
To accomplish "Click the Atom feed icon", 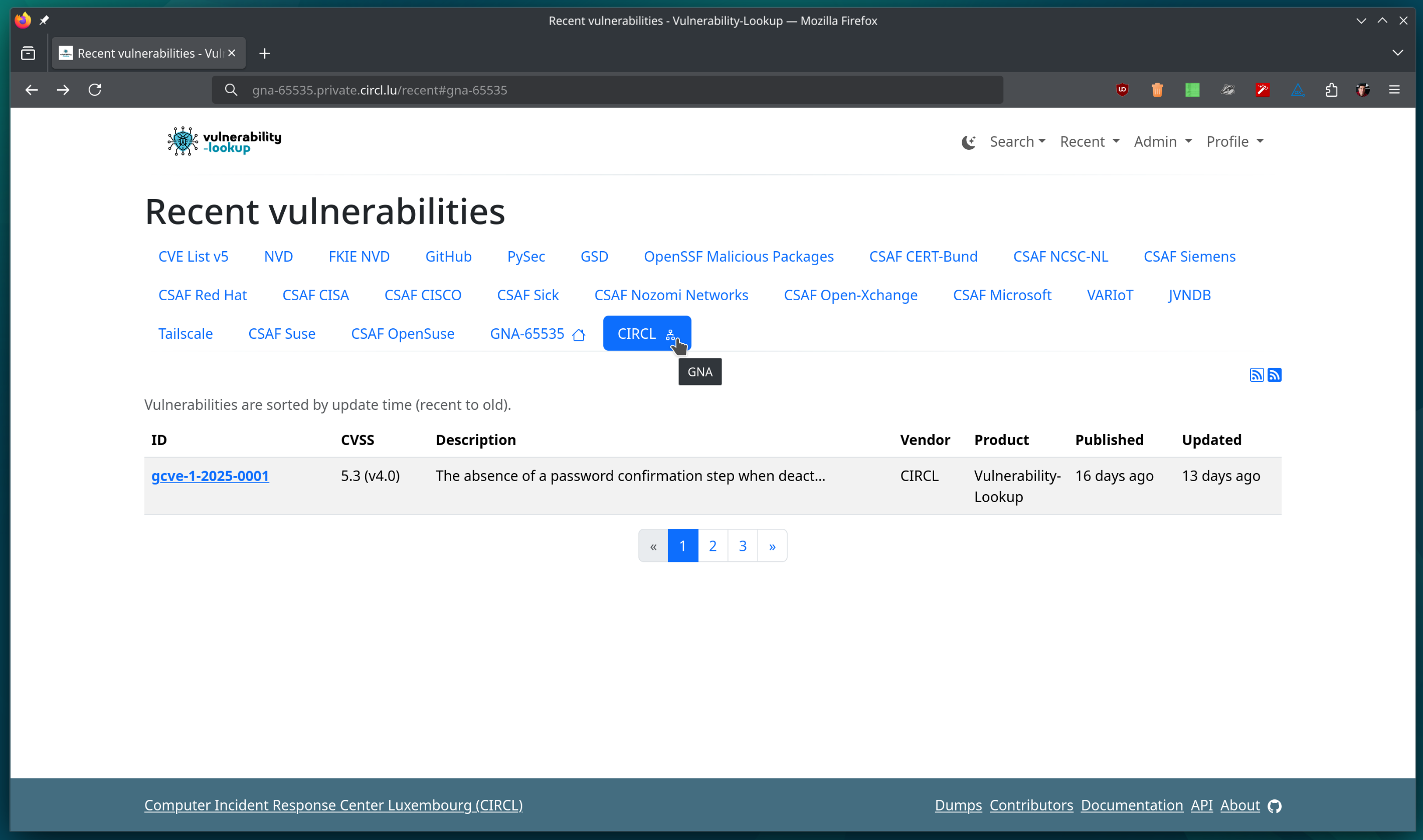I will pos(1275,374).
